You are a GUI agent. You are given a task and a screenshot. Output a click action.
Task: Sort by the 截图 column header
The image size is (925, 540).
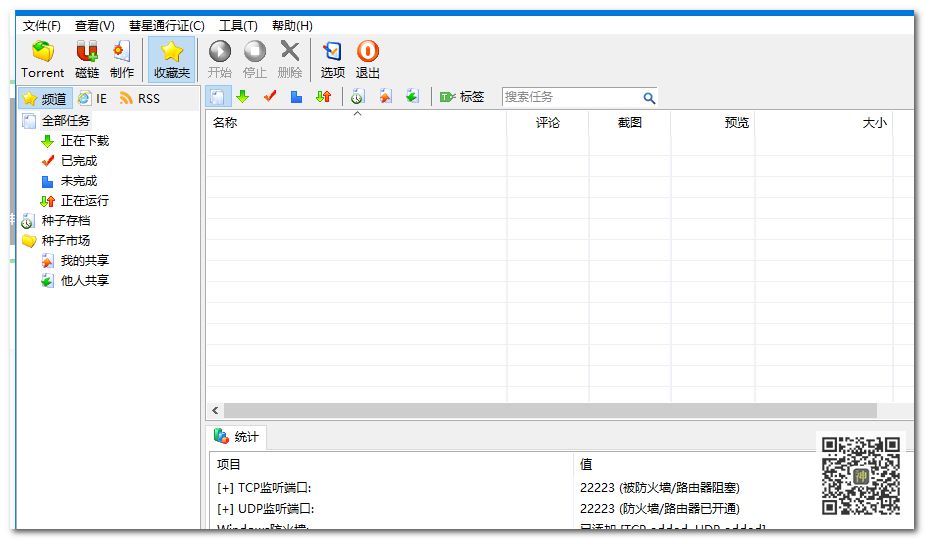pyautogui.click(x=629, y=123)
